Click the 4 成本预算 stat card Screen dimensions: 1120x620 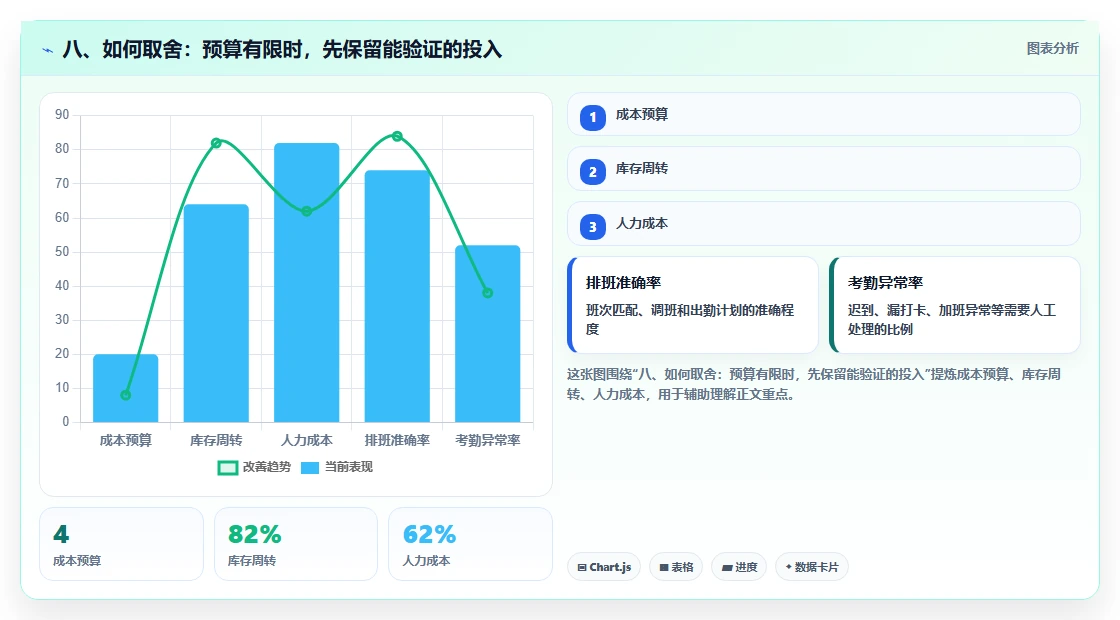(121, 544)
